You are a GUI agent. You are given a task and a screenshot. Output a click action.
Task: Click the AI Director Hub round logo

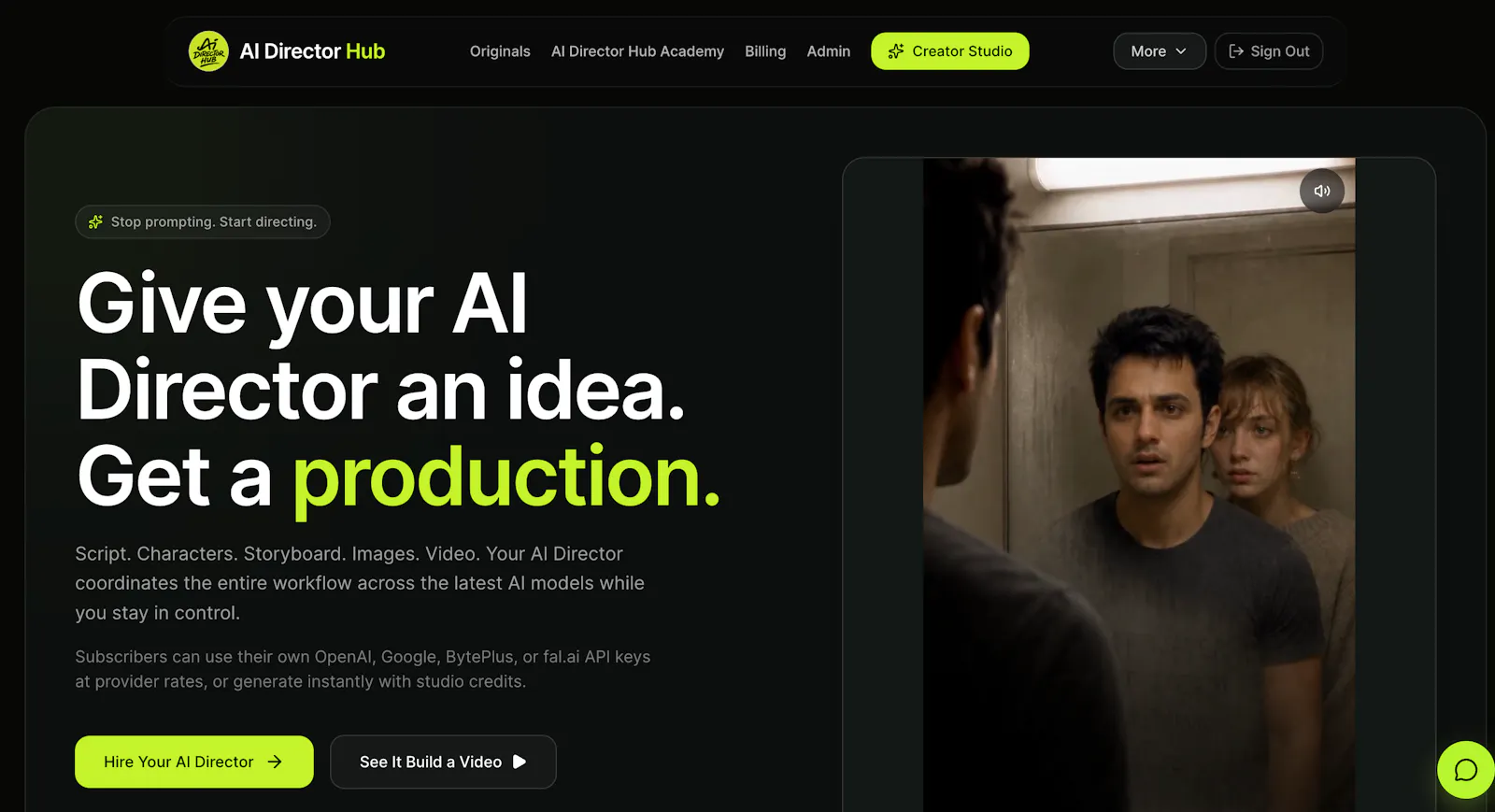(x=208, y=51)
